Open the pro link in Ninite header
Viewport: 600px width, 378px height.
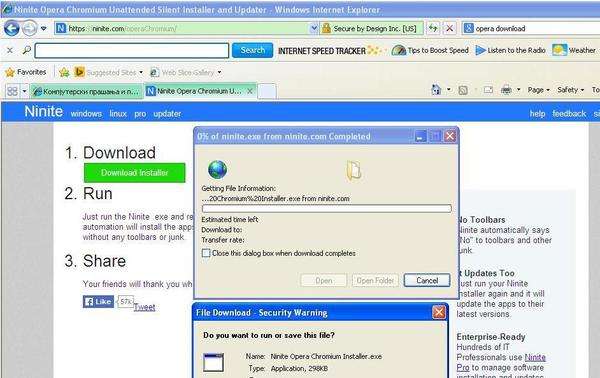pyautogui.click(x=140, y=114)
